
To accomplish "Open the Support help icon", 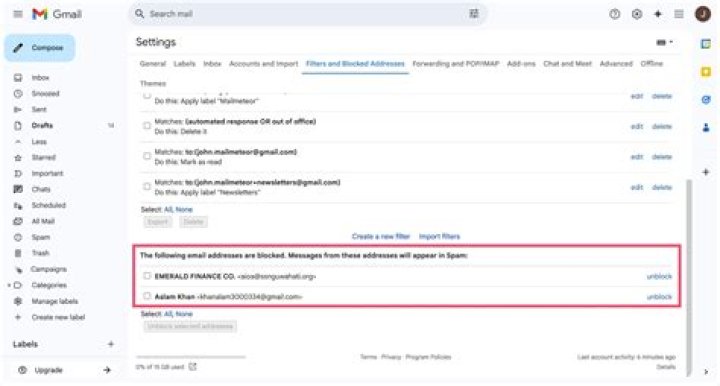I will [x=614, y=14].
